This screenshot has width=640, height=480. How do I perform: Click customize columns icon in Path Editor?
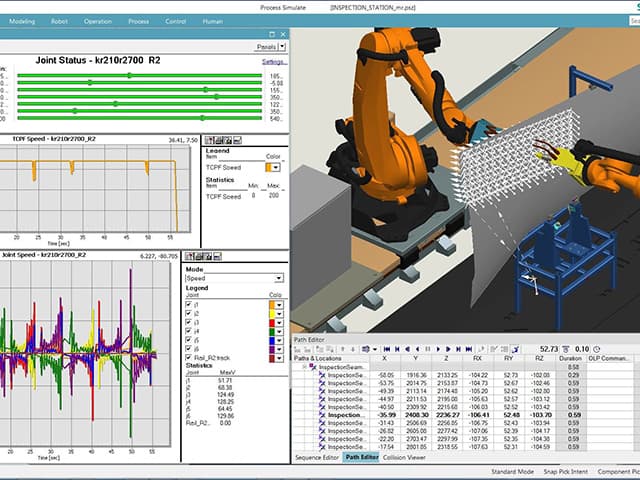[x=367, y=349]
